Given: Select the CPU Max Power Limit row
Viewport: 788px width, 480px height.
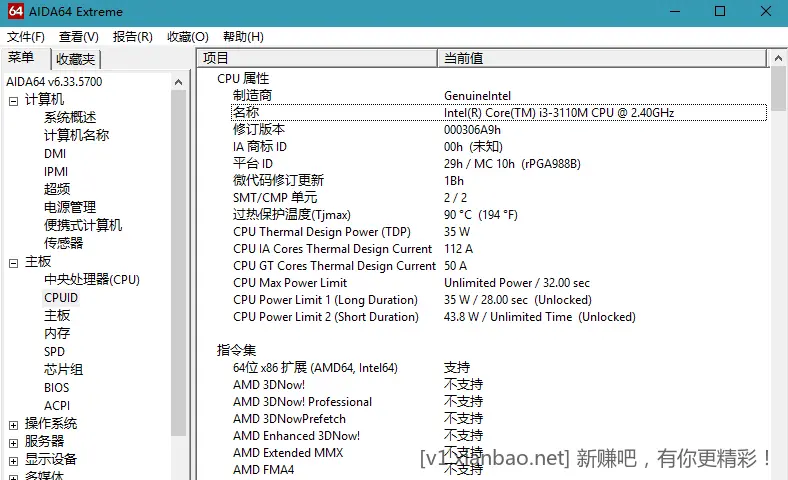Looking at the screenshot, I should pos(499,283).
